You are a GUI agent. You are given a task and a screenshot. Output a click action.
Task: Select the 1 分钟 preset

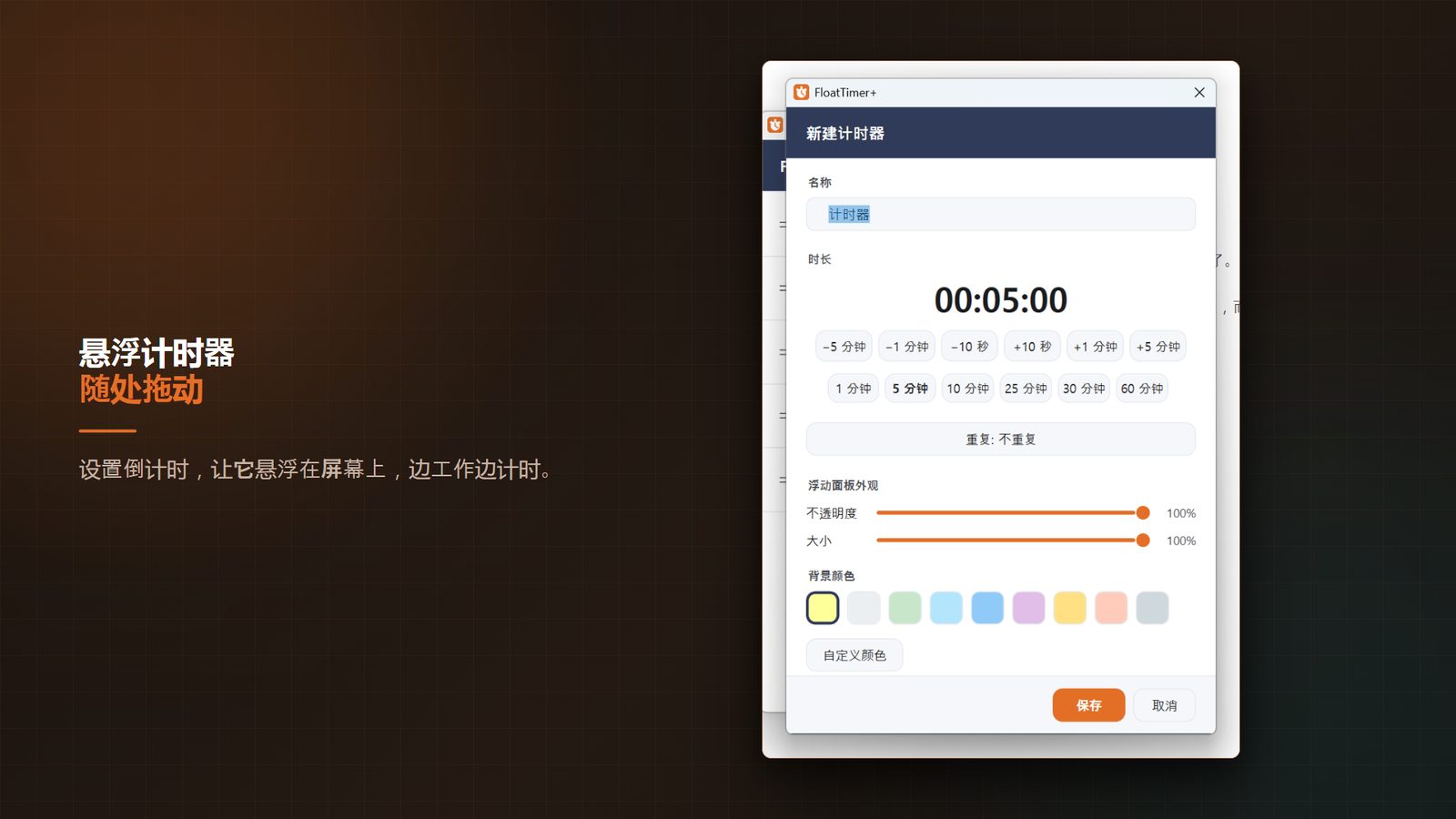coord(853,389)
